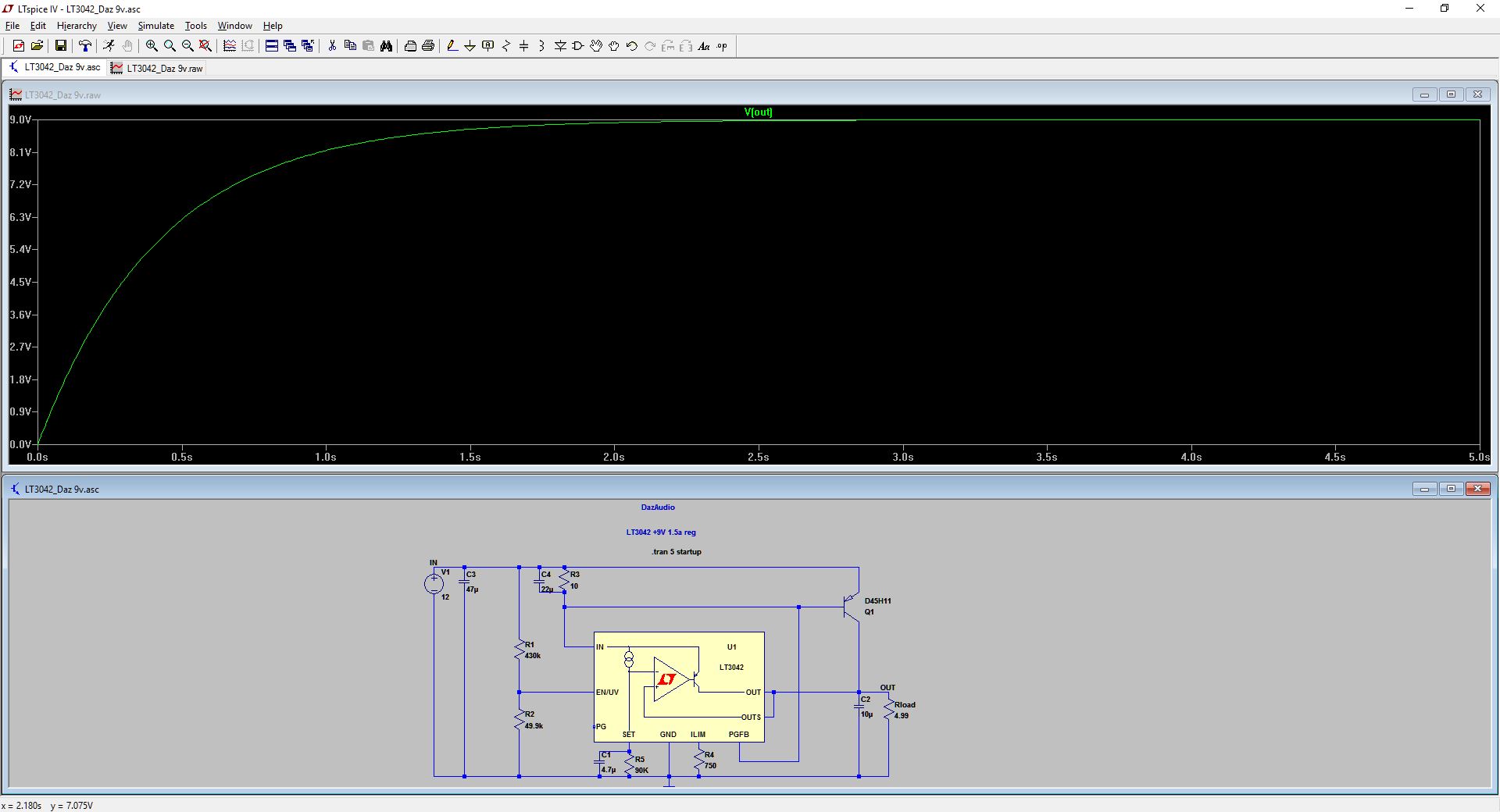Switch to the LT3042_Daz 9v.raw tab
1500x812 pixels.
click(157, 68)
